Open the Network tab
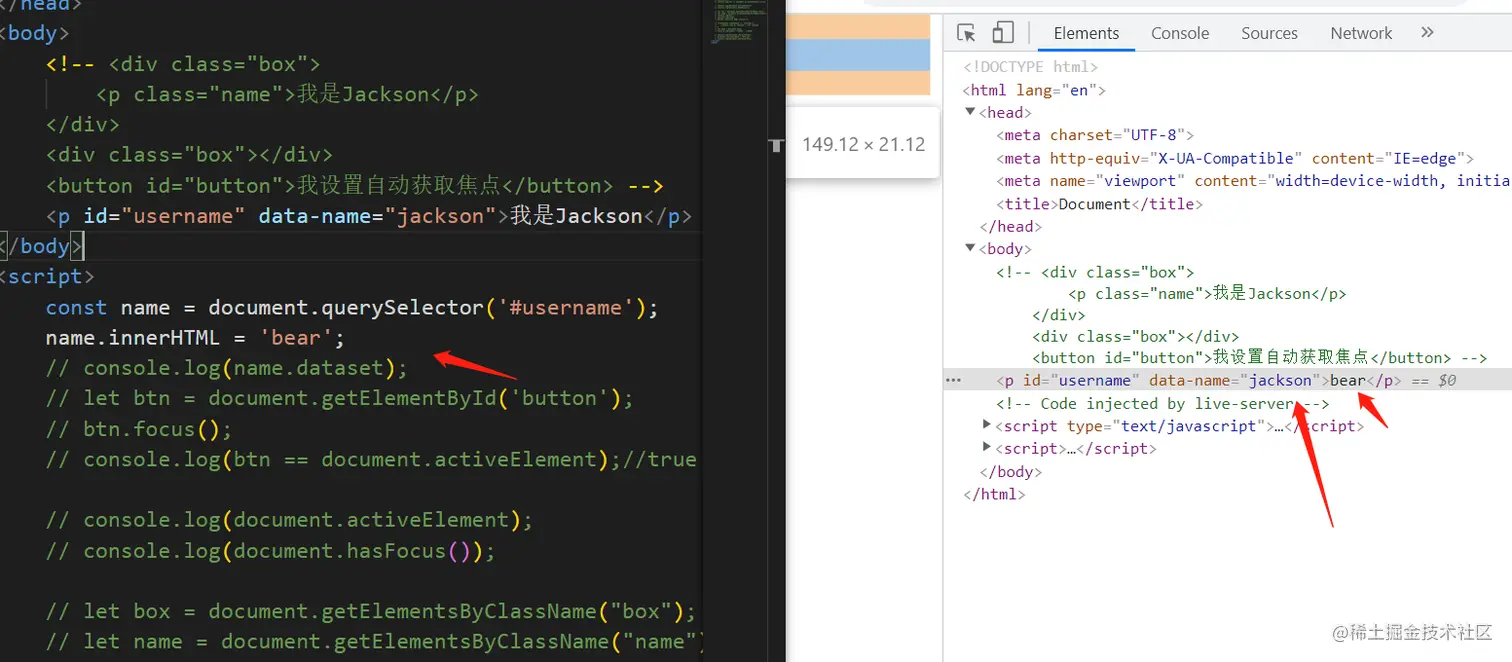Screen dimensions: 1512x662 click(1361, 33)
